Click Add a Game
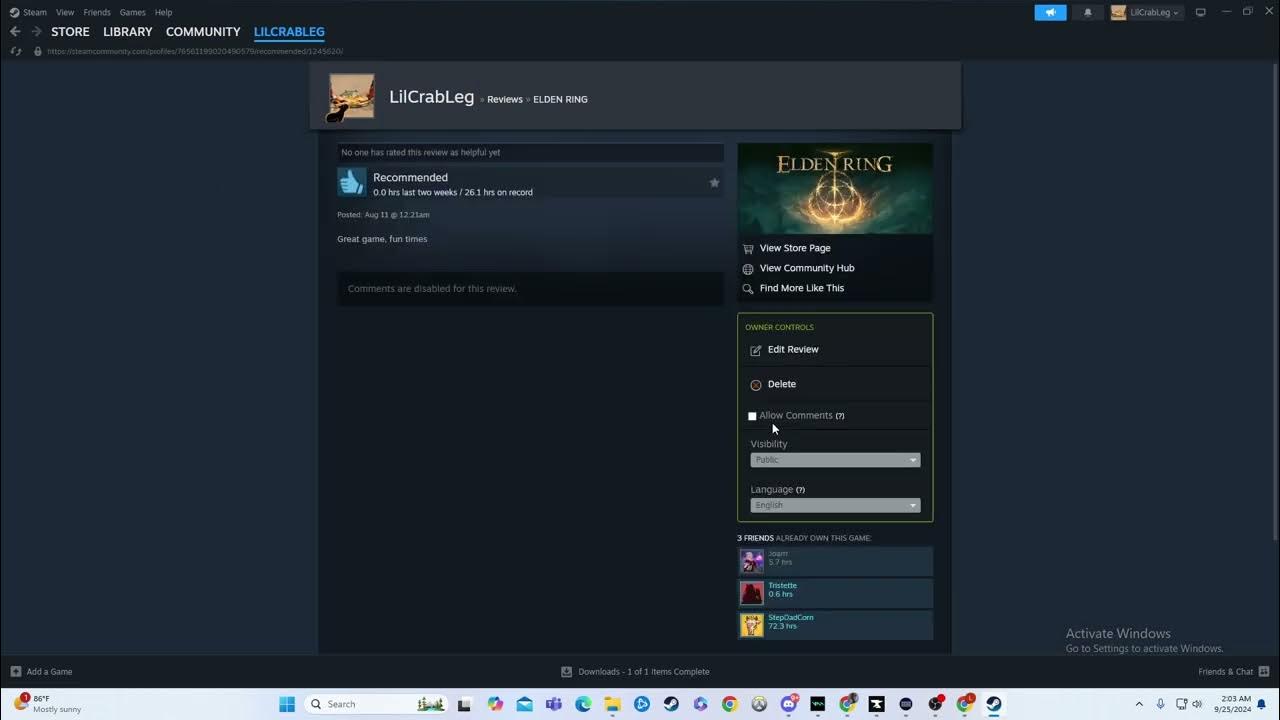 [x=41, y=672]
